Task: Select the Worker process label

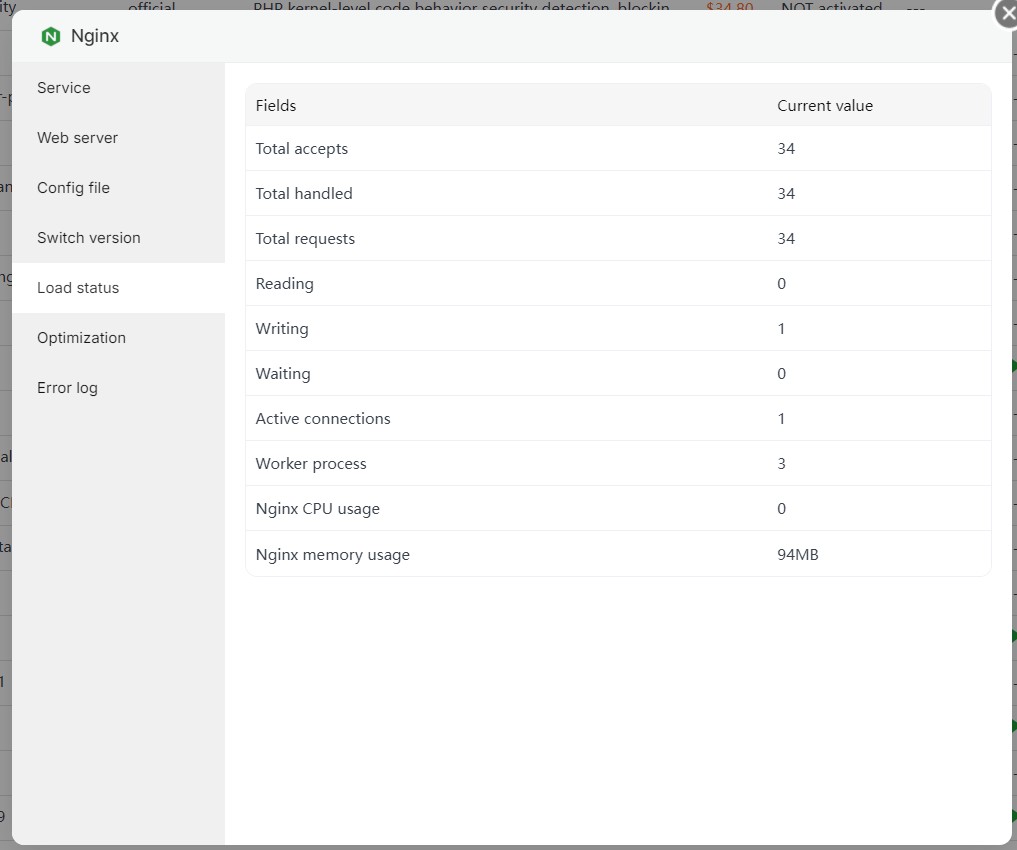Action: [311, 464]
